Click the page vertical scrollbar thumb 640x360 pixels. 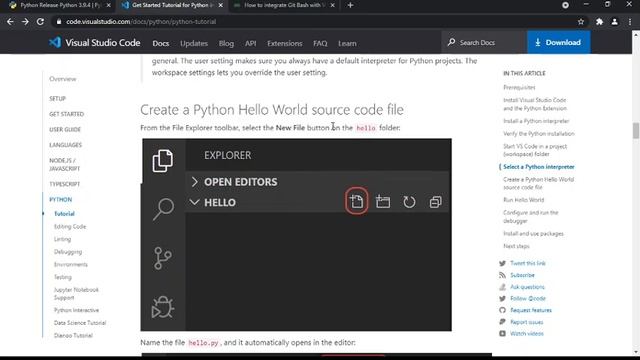click(x=636, y=131)
